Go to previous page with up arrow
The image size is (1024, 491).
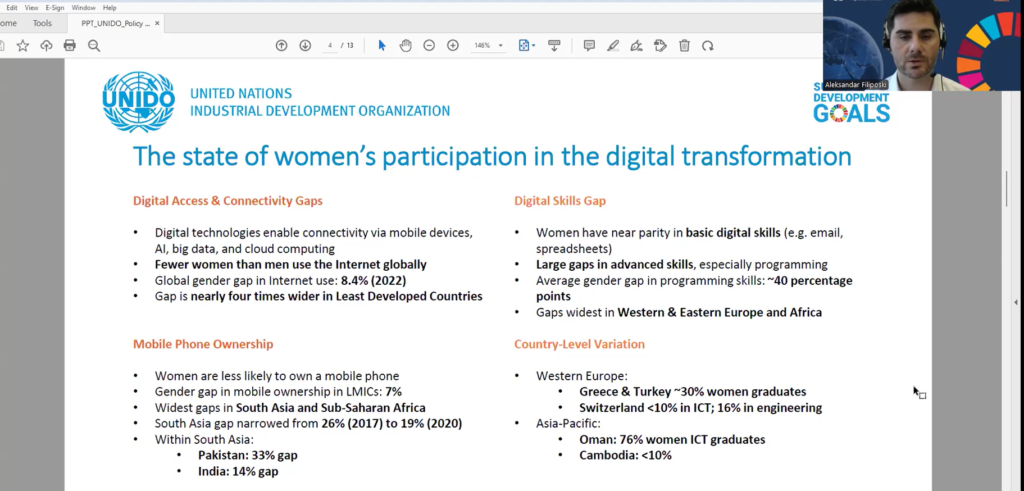[281, 45]
